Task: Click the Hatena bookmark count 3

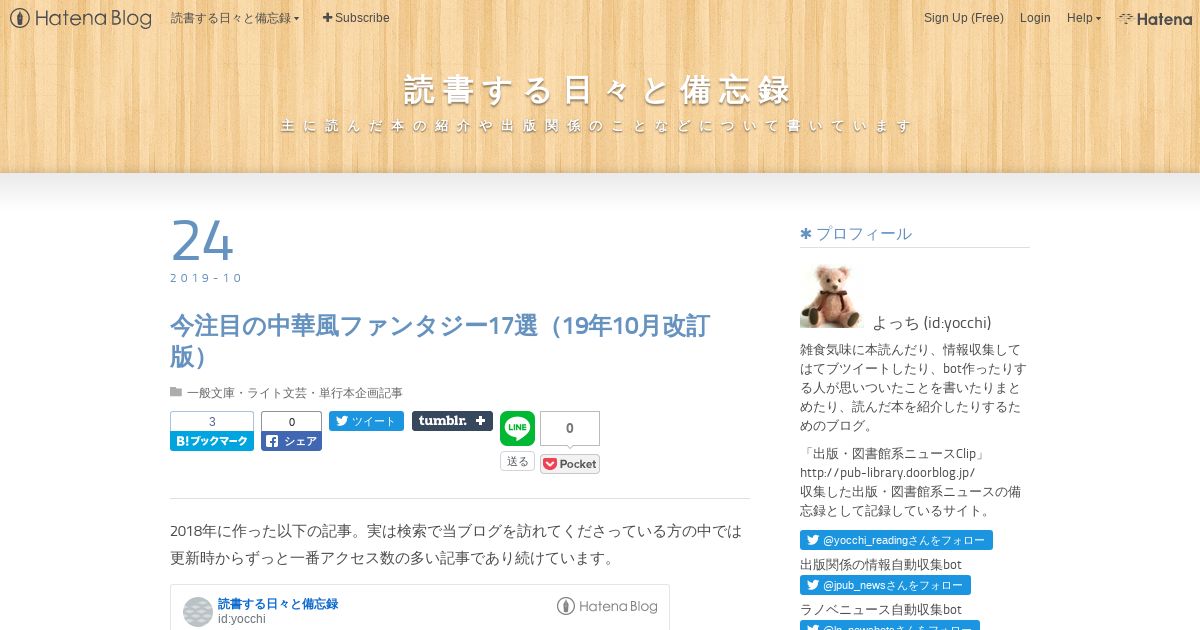Action: (212, 421)
